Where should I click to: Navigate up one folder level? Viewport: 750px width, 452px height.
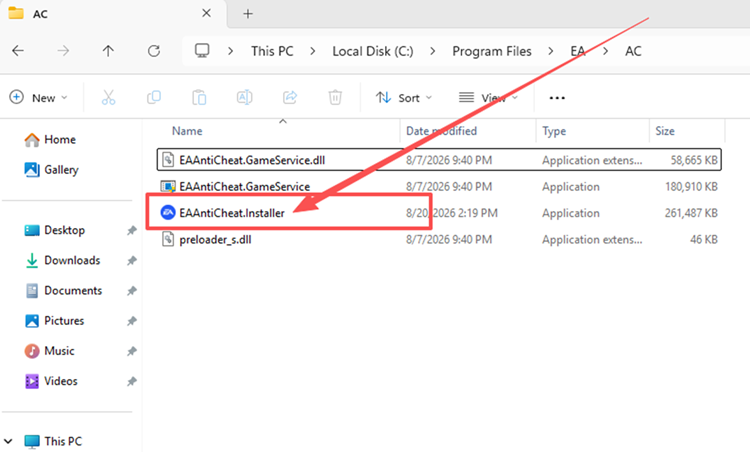click(108, 51)
